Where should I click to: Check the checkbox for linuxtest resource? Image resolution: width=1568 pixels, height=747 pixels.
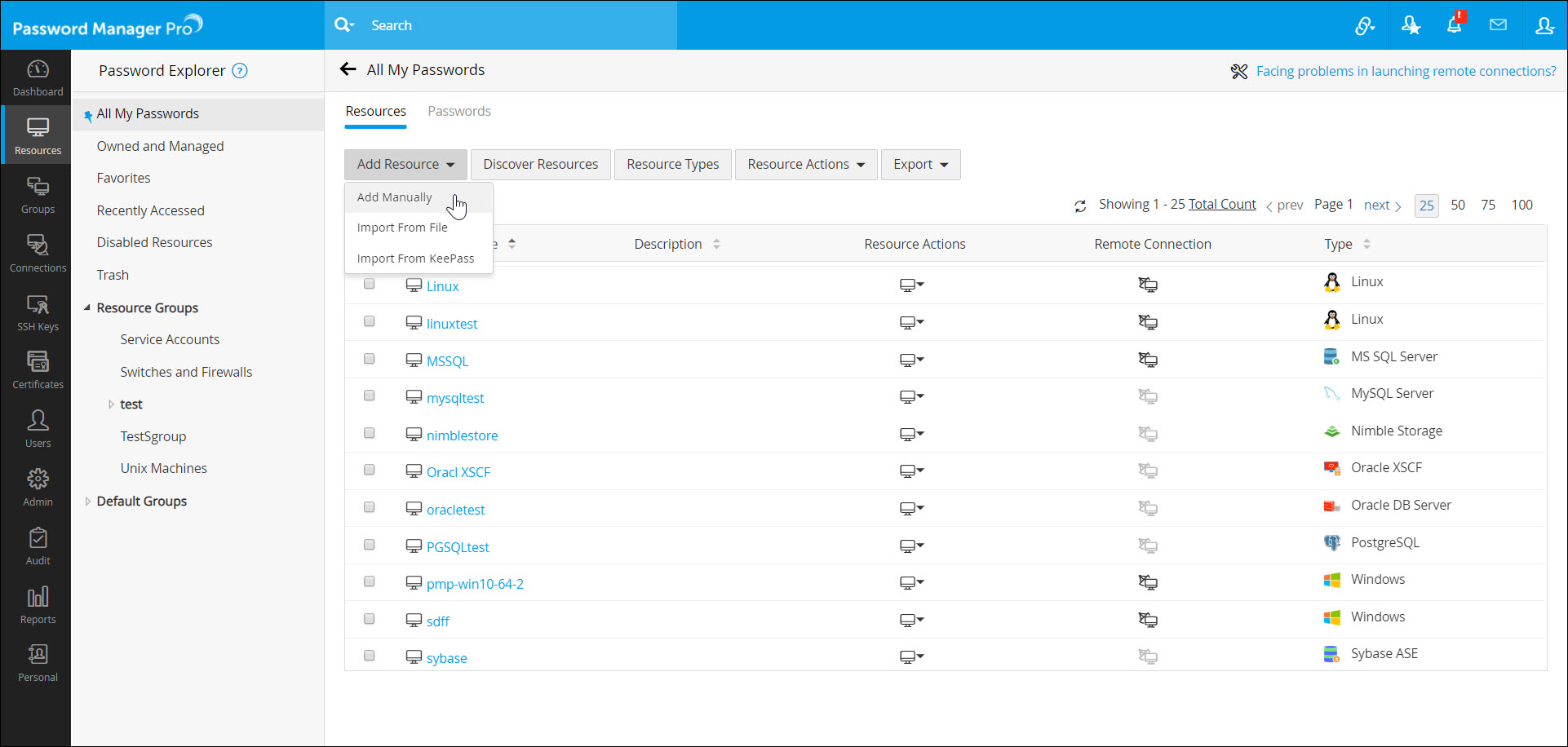pyautogui.click(x=370, y=321)
